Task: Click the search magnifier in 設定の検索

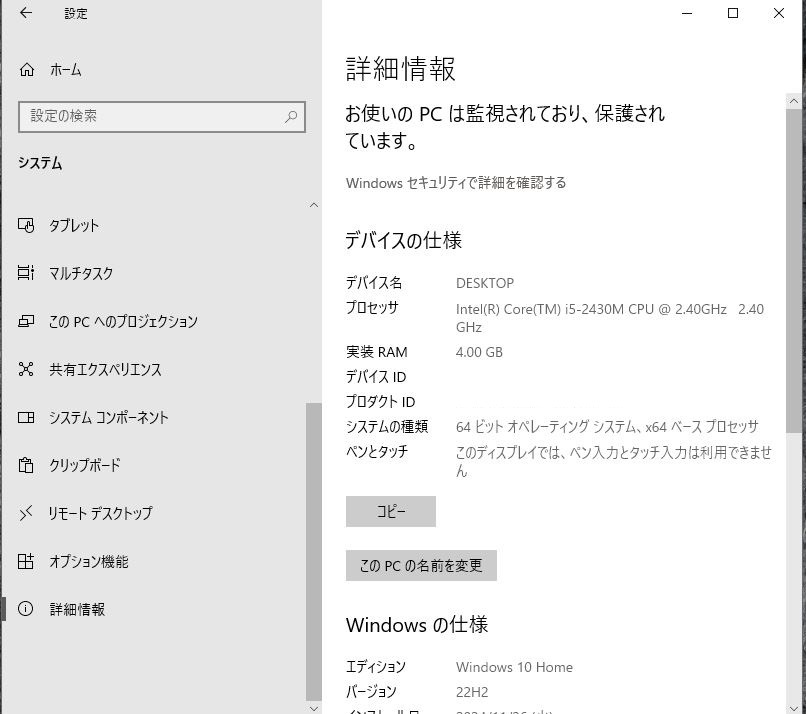Action: coord(290,117)
